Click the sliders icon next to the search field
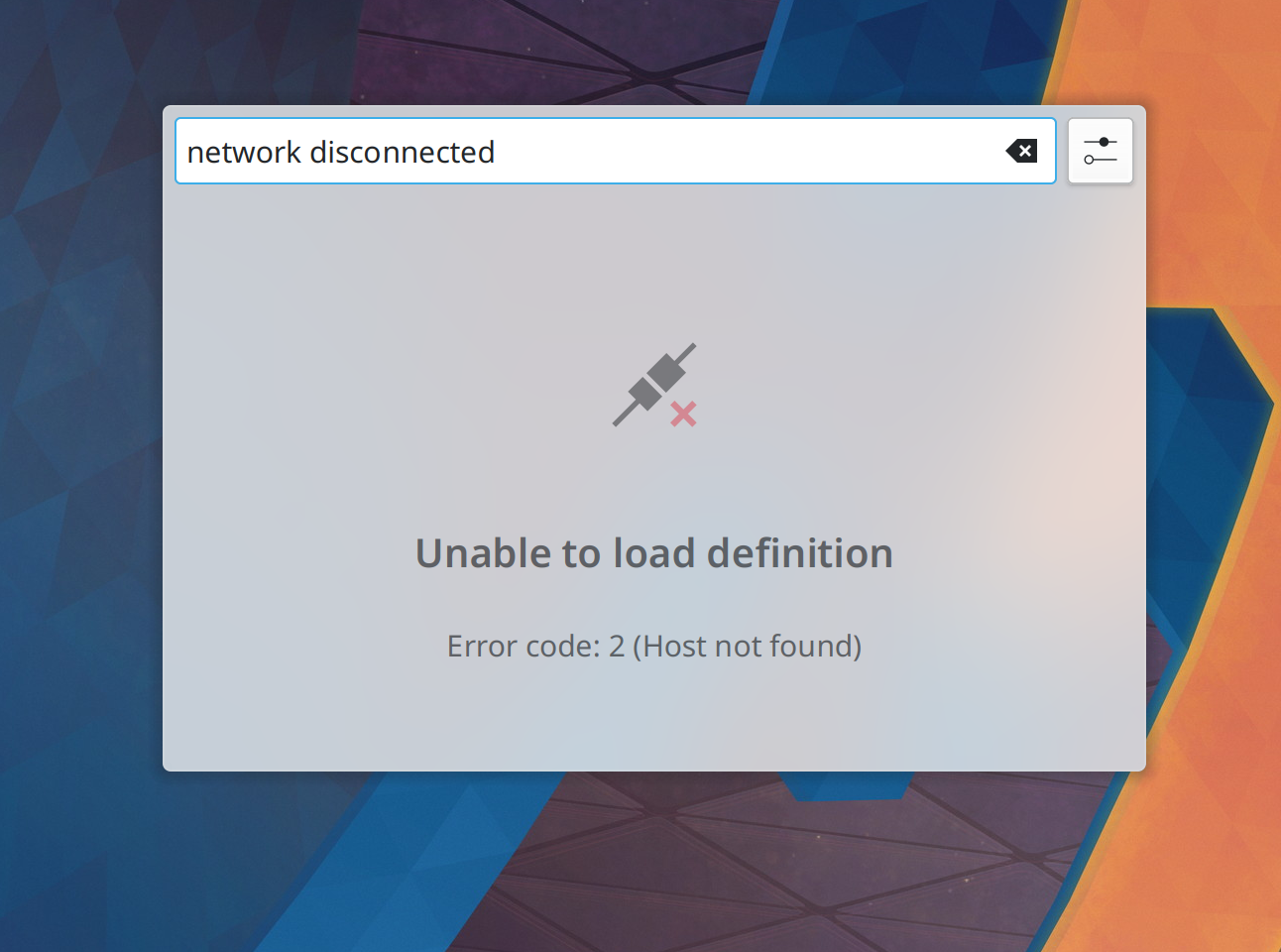The width and height of the screenshot is (1281, 952). (1101, 151)
